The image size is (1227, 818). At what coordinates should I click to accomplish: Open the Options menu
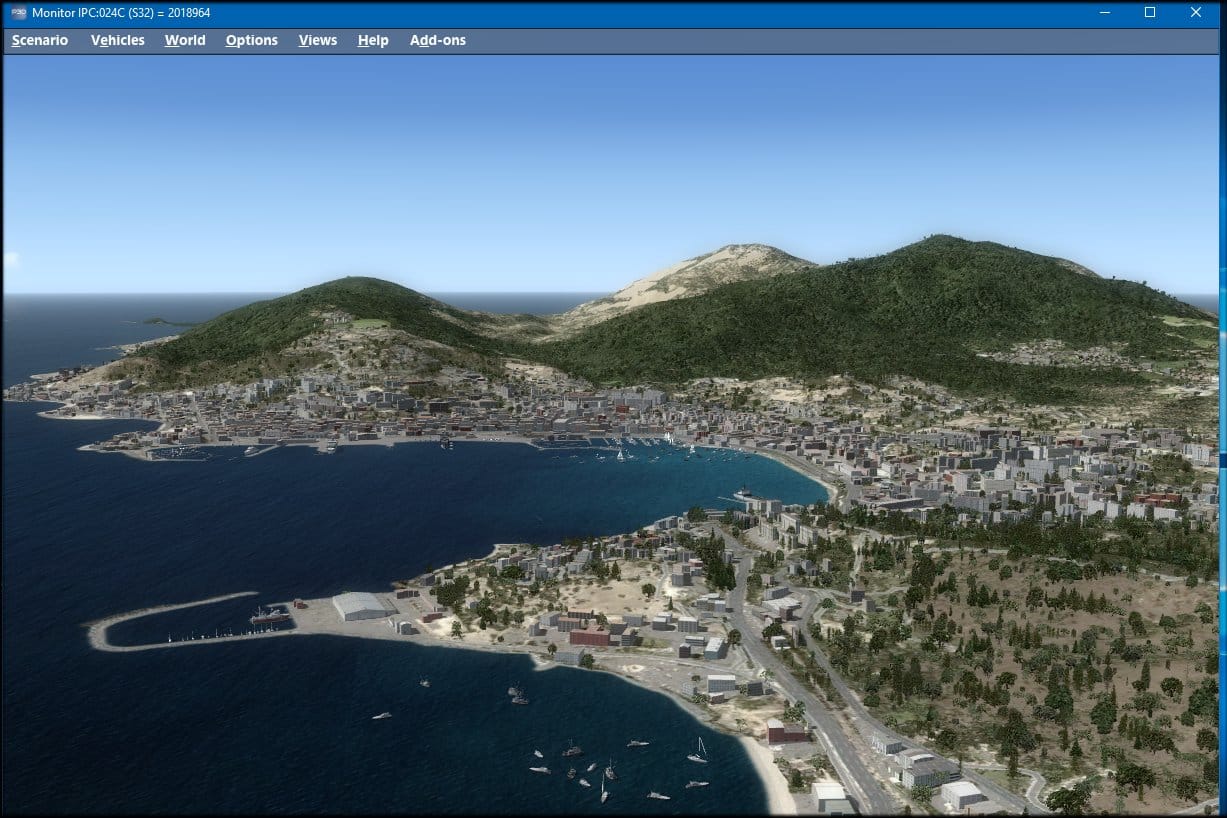click(251, 40)
